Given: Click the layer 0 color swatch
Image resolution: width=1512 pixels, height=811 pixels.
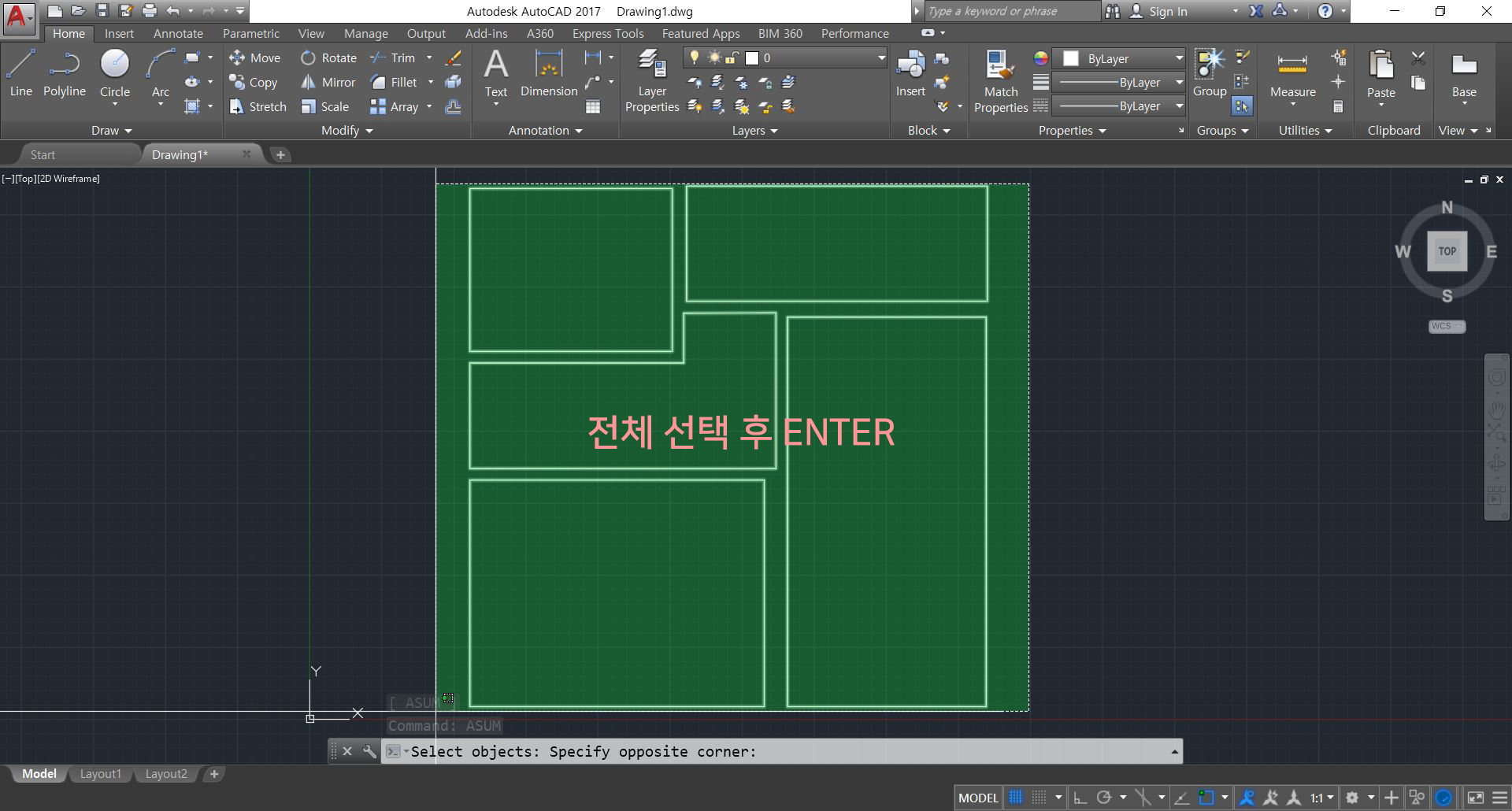Looking at the screenshot, I should click(752, 57).
